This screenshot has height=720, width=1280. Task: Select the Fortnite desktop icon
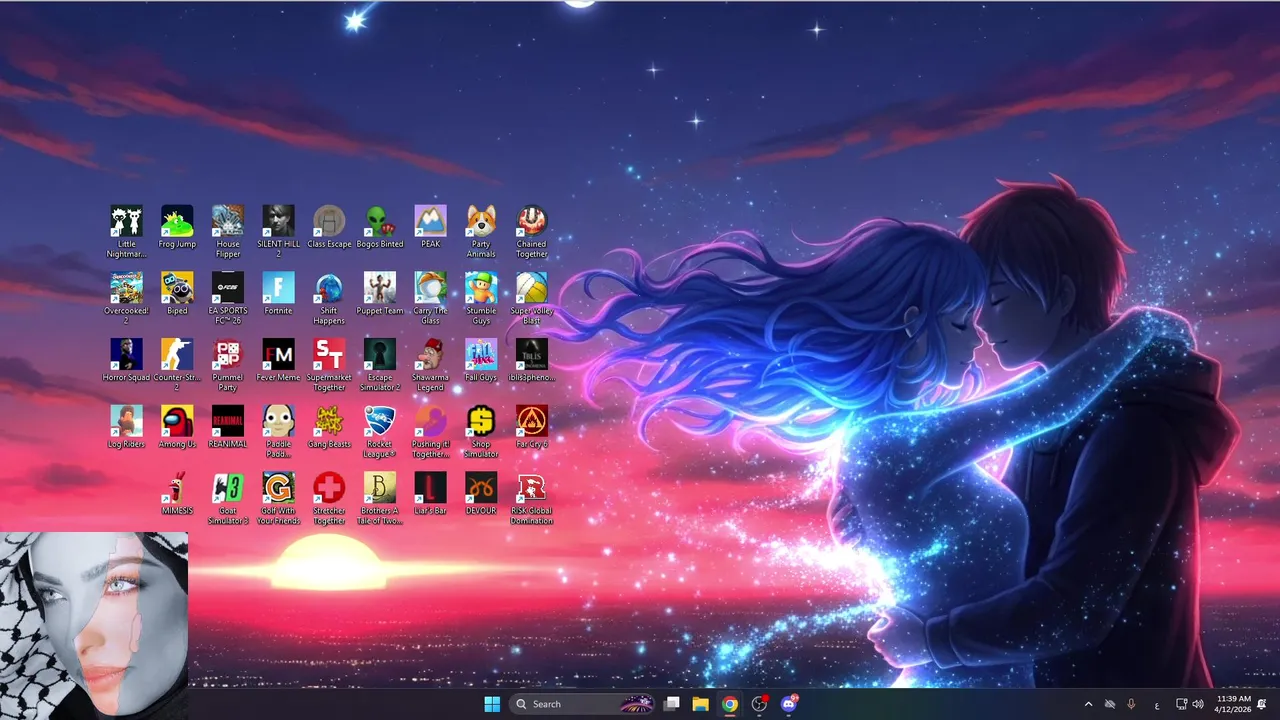[278, 293]
